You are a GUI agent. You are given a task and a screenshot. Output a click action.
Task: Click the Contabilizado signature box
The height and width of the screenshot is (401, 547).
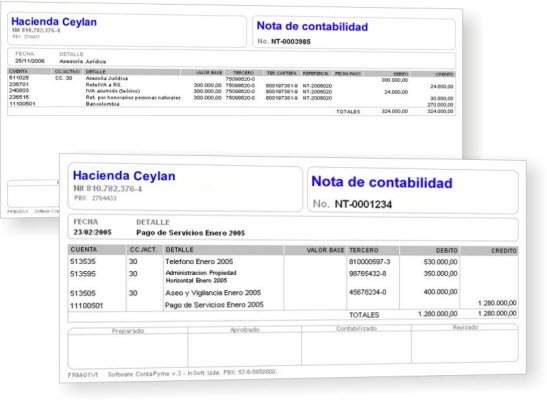point(356,344)
